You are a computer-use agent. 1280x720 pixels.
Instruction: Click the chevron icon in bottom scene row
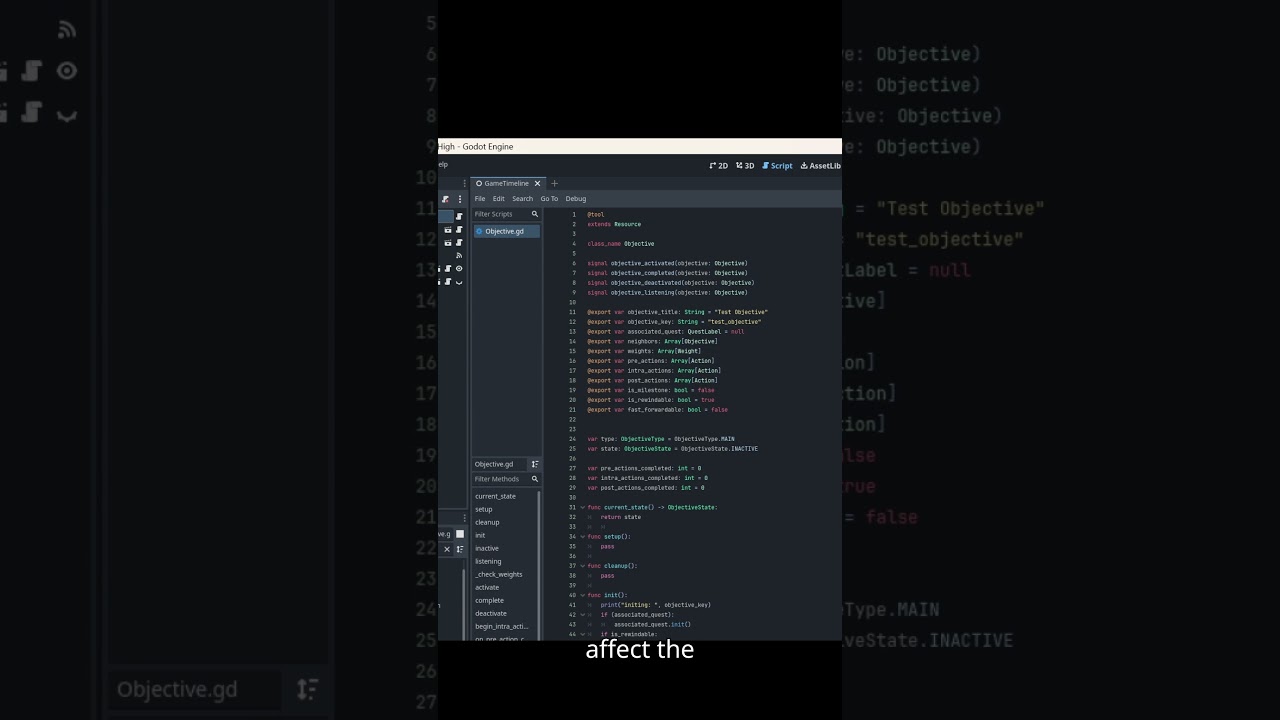(459, 282)
